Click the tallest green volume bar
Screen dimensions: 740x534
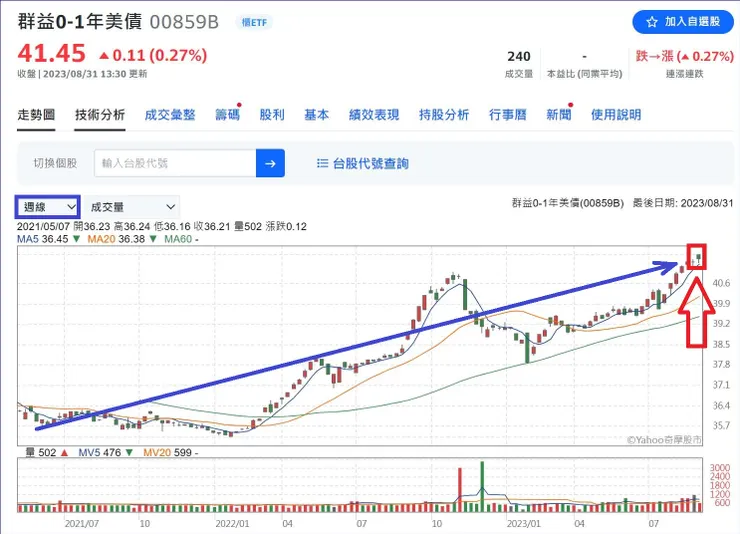(482, 487)
